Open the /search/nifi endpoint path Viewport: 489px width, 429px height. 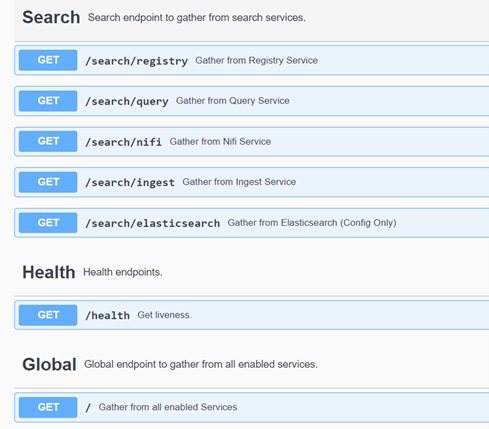tap(123, 142)
